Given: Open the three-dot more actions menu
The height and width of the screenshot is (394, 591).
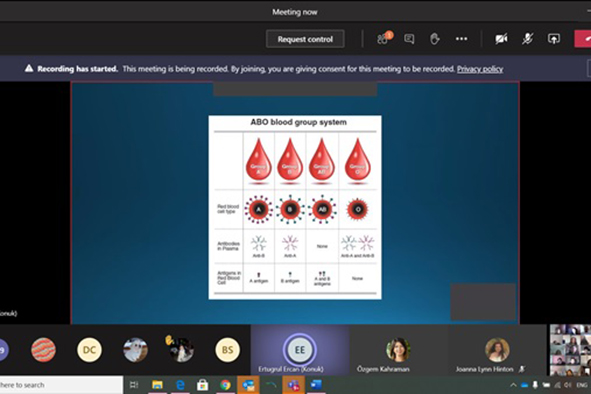Looking at the screenshot, I should click(x=461, y=39).
